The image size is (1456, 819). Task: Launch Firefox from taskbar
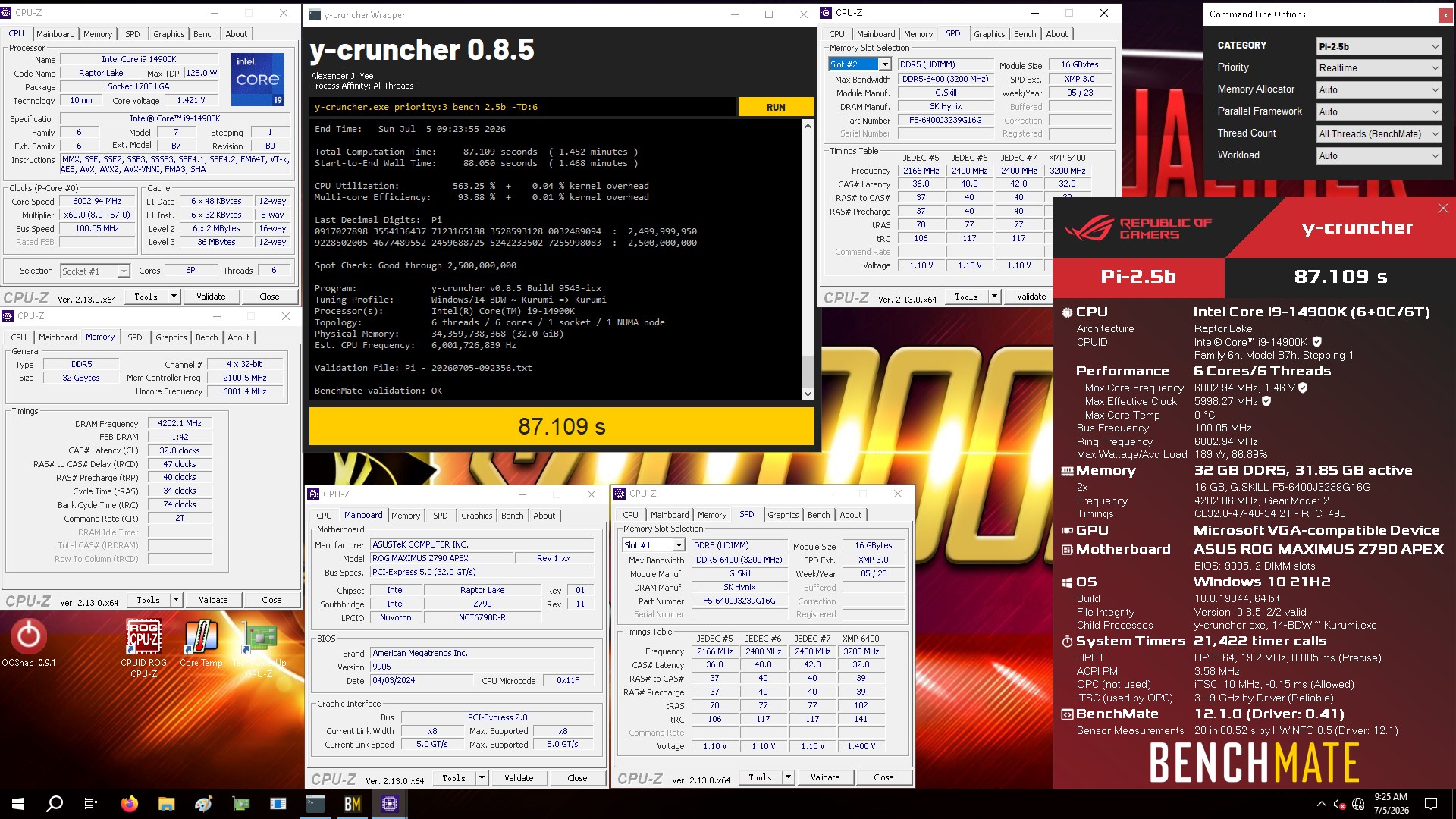click(x=130, y=804)
